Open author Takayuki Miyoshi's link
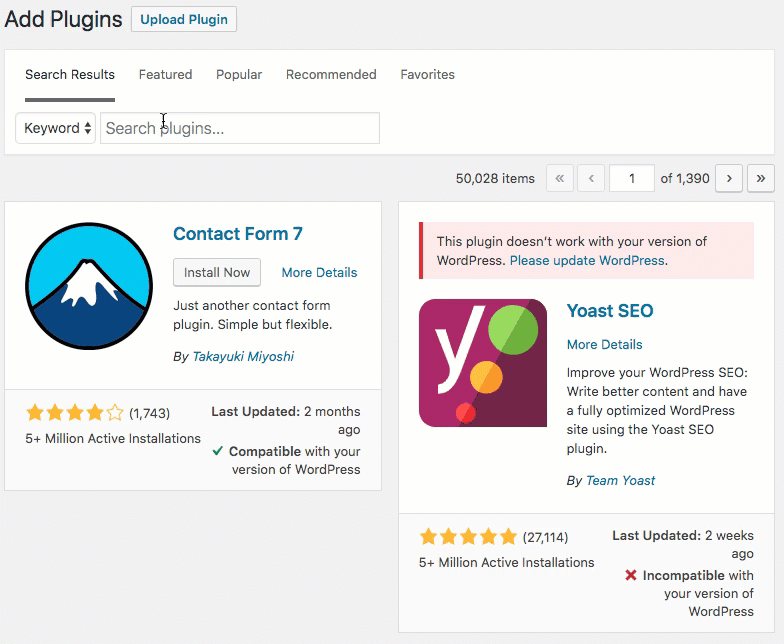 click(x=244, y=356)
